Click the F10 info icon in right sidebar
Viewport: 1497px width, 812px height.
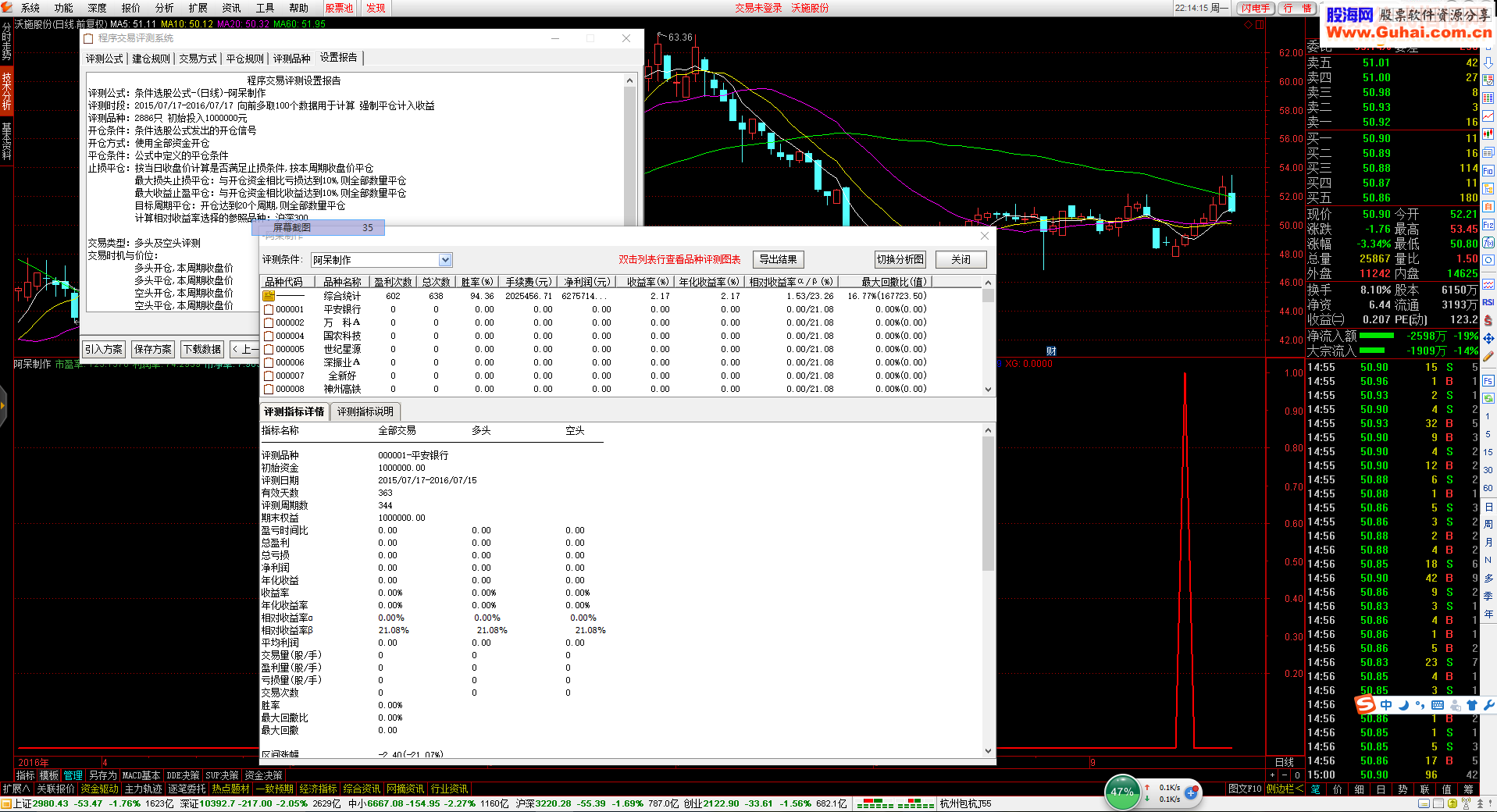(x=1488, y=171)
